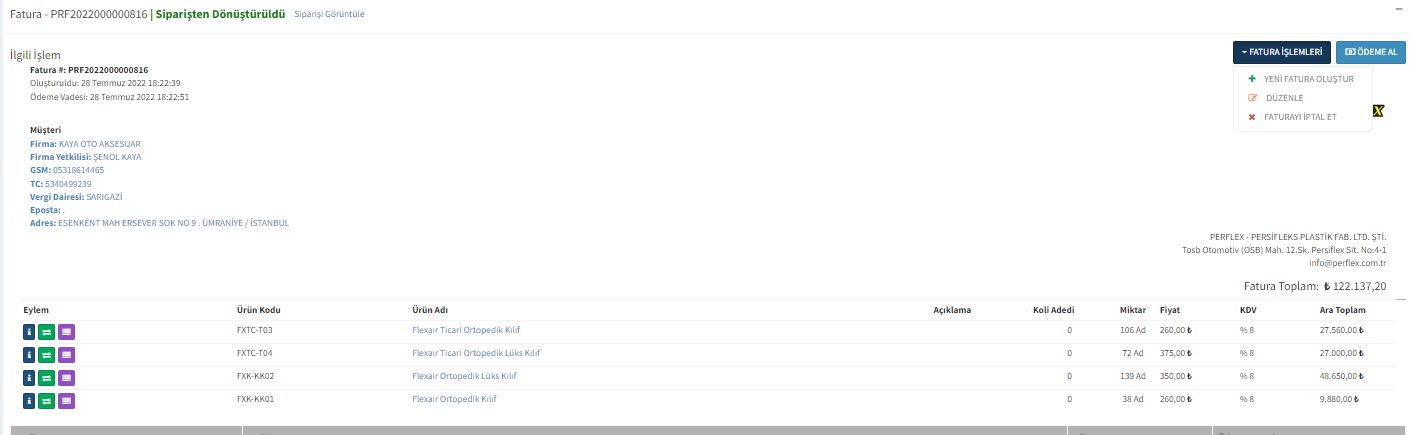
Task: Open Flexair Ticari Ortopedik Kılıf product link
Action: 465,330
